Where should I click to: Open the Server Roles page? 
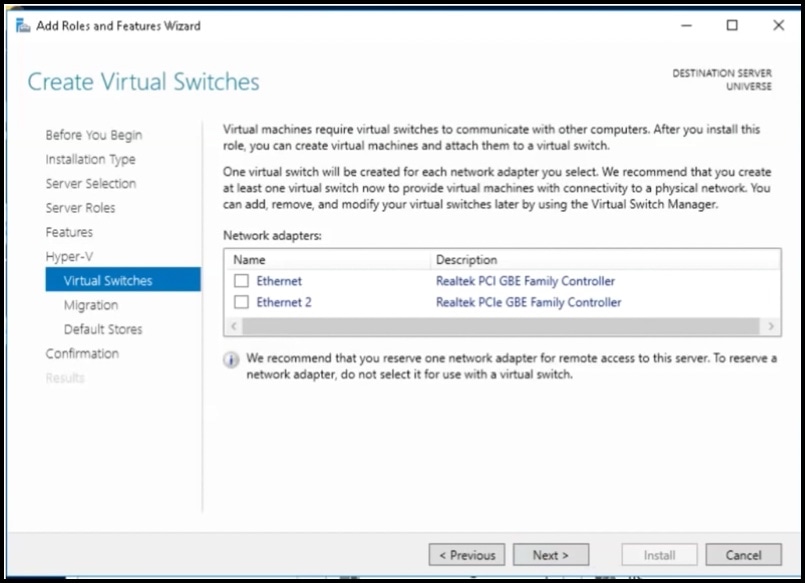tap(80, 207)
